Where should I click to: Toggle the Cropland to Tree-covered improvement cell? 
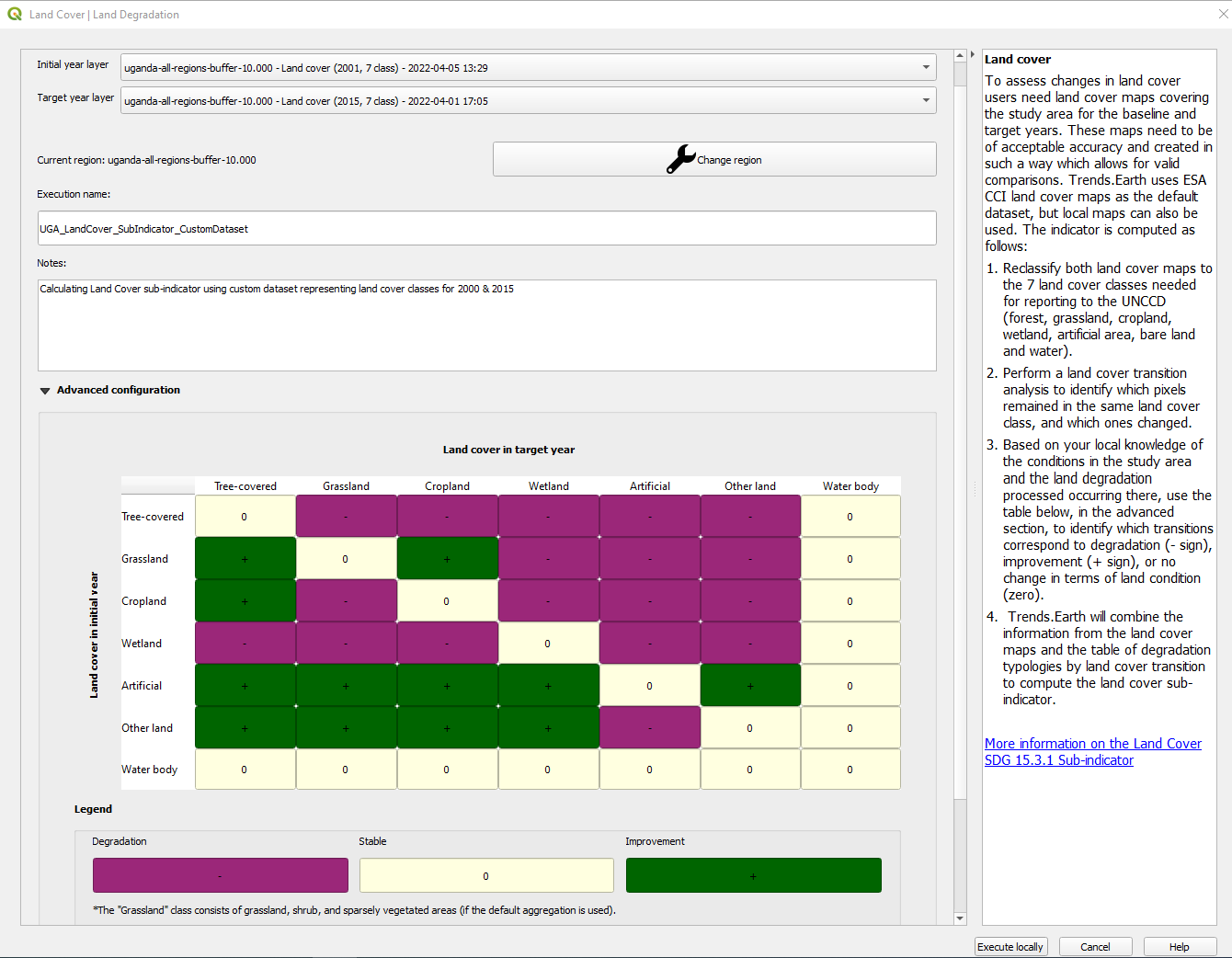245,600
